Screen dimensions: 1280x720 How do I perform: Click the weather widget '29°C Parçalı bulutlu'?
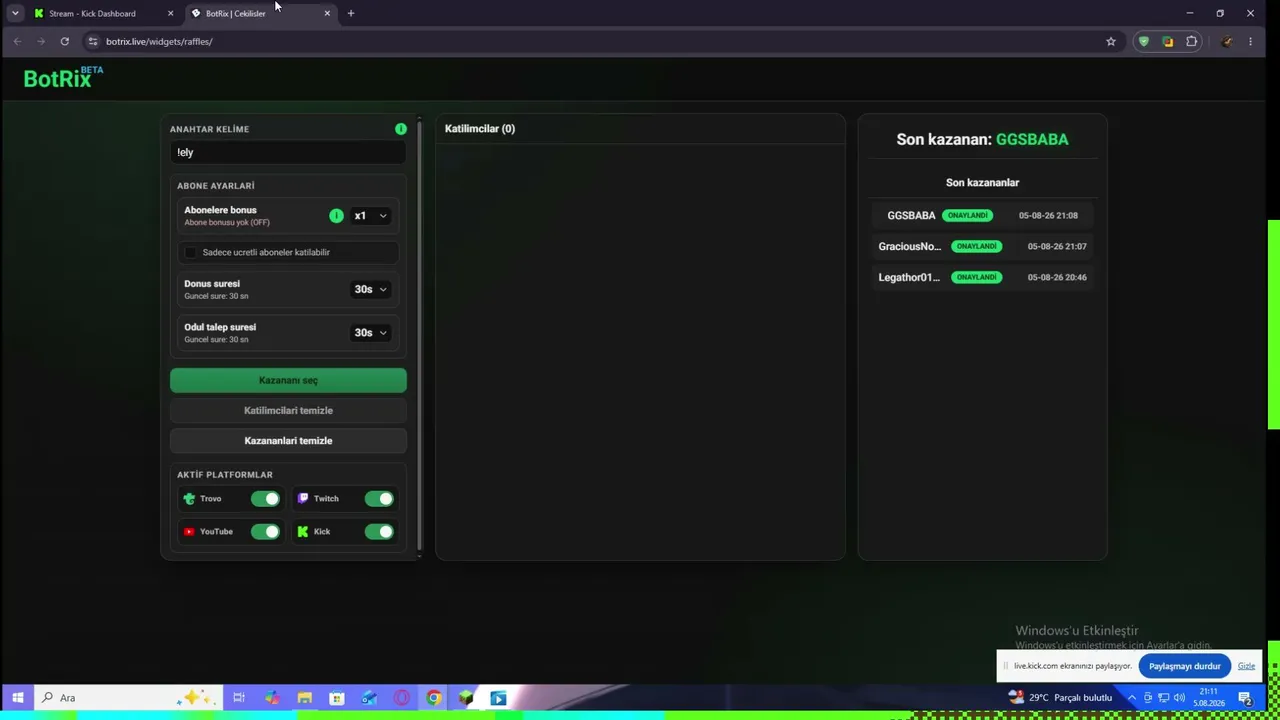[x=1061, y=698]
